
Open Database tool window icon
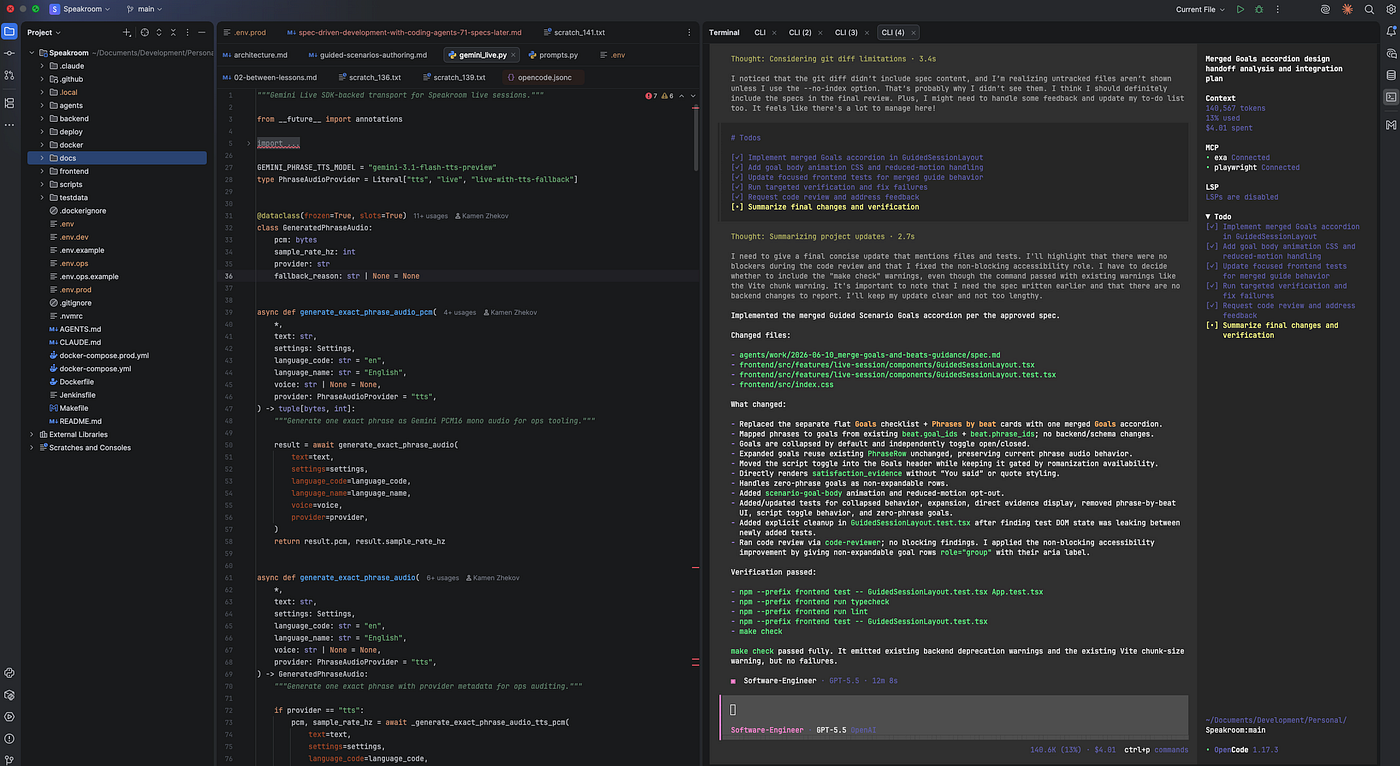point(1390,75)
